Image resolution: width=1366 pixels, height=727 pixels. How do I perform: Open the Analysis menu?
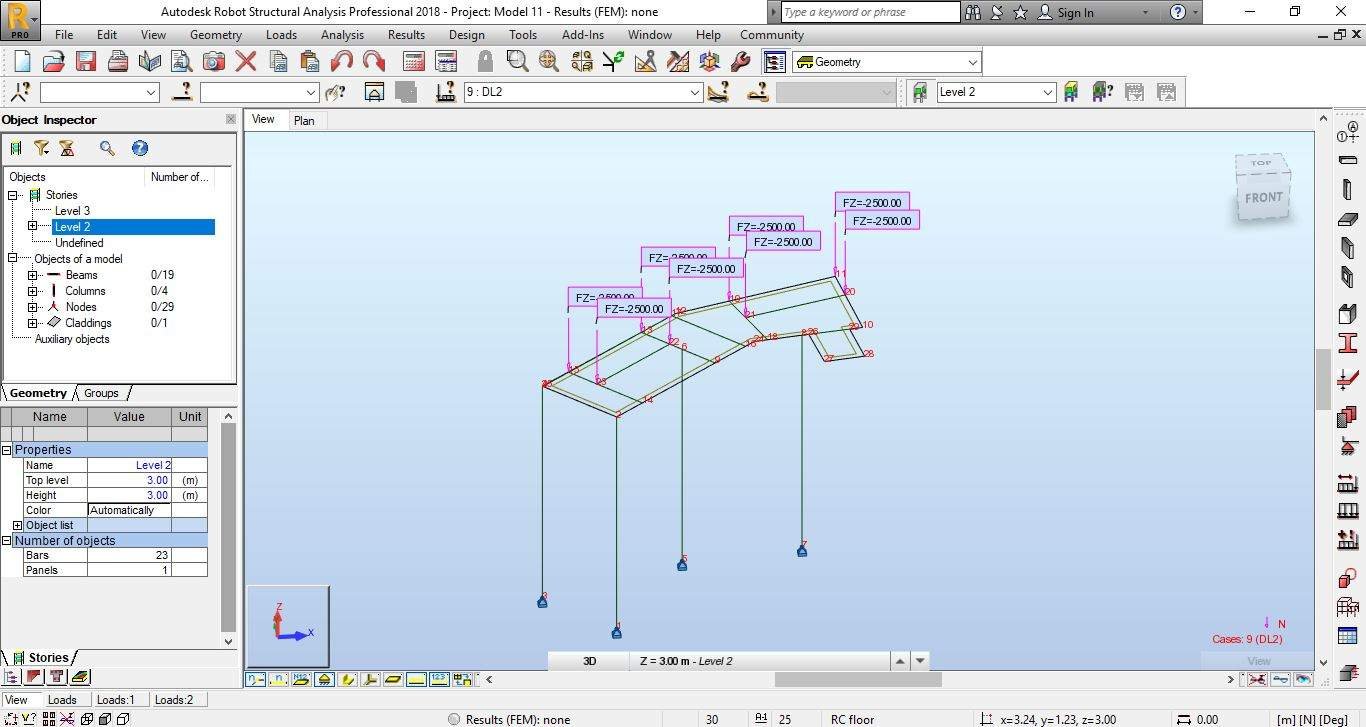click(342, 35)
